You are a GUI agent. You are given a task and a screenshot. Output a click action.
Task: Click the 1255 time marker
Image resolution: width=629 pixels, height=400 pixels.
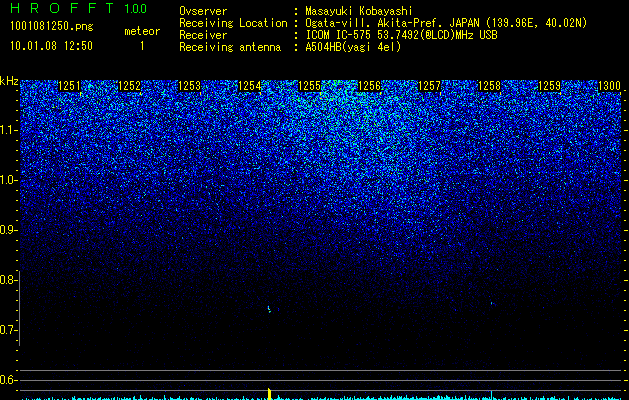309,86
